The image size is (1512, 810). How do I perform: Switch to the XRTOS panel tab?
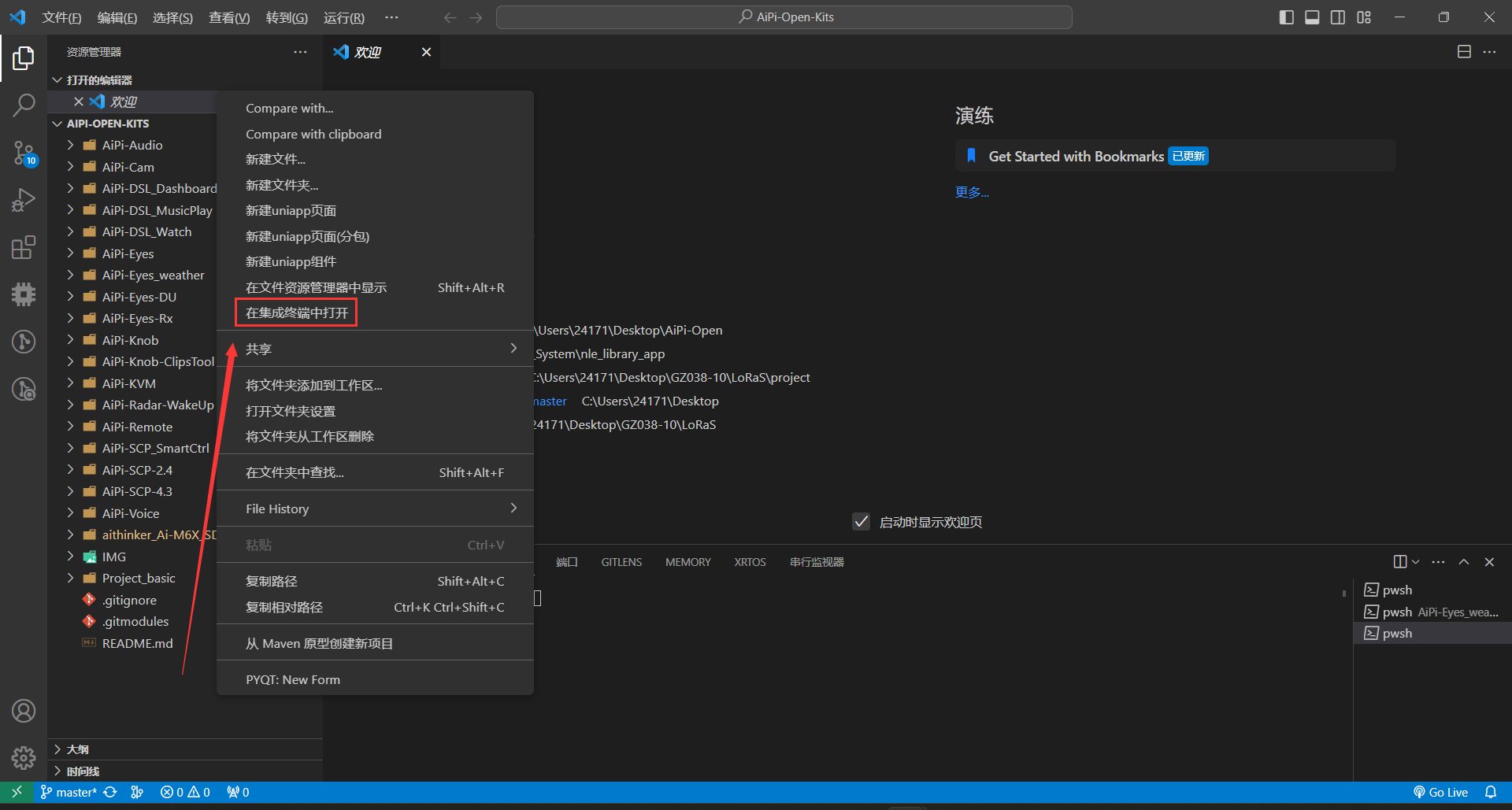[x=750, y=562]
